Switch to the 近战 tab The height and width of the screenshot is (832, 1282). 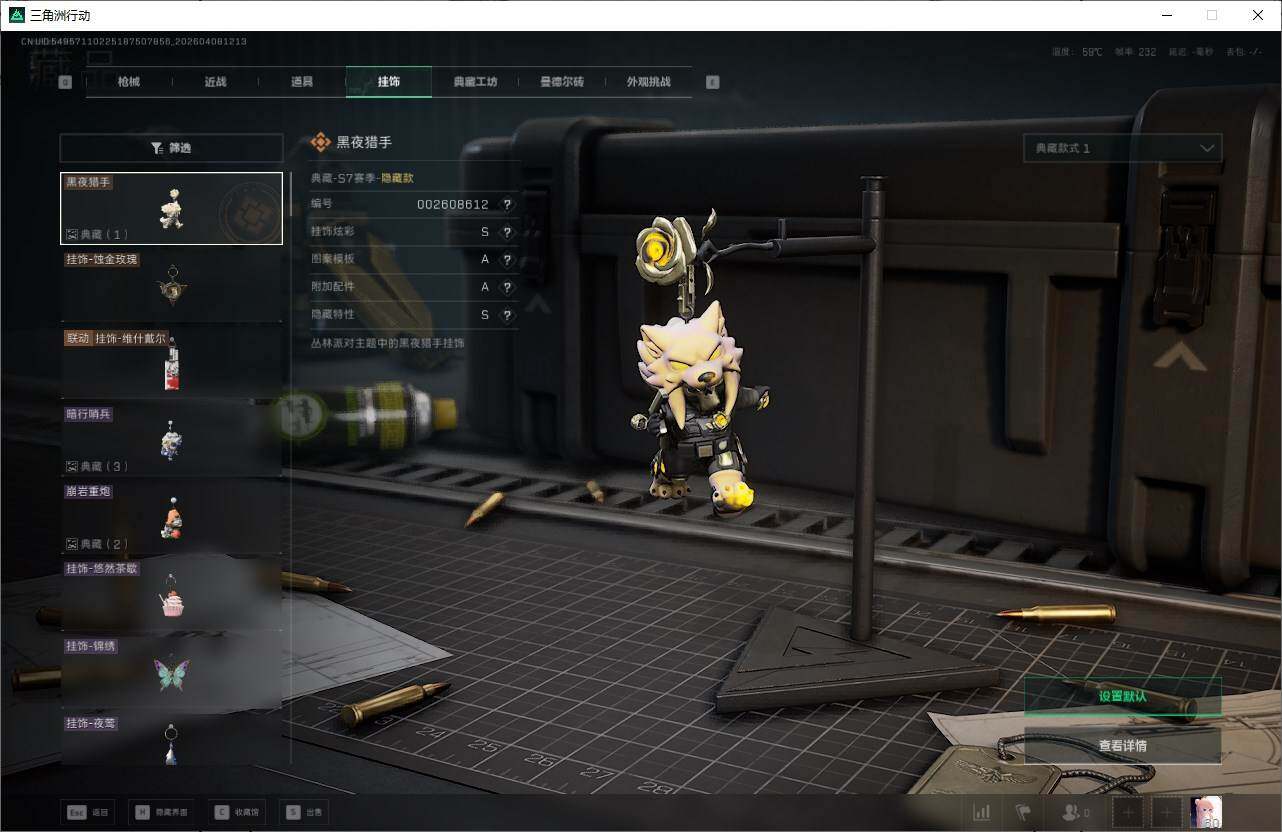[215, 82]
